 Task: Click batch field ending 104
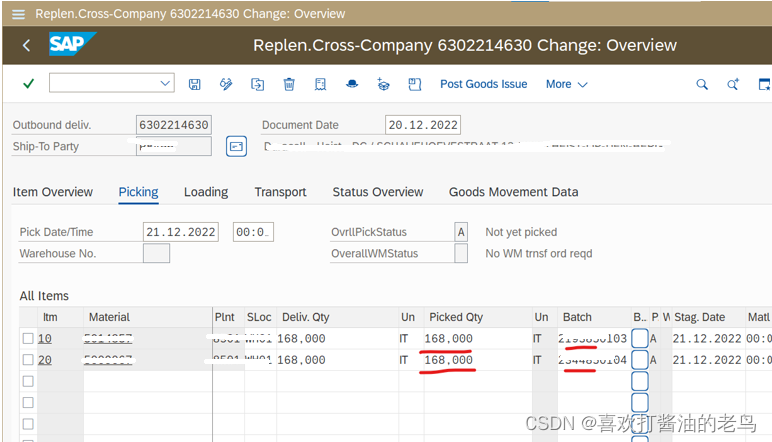pyautogui.click(x=593, y=360)
